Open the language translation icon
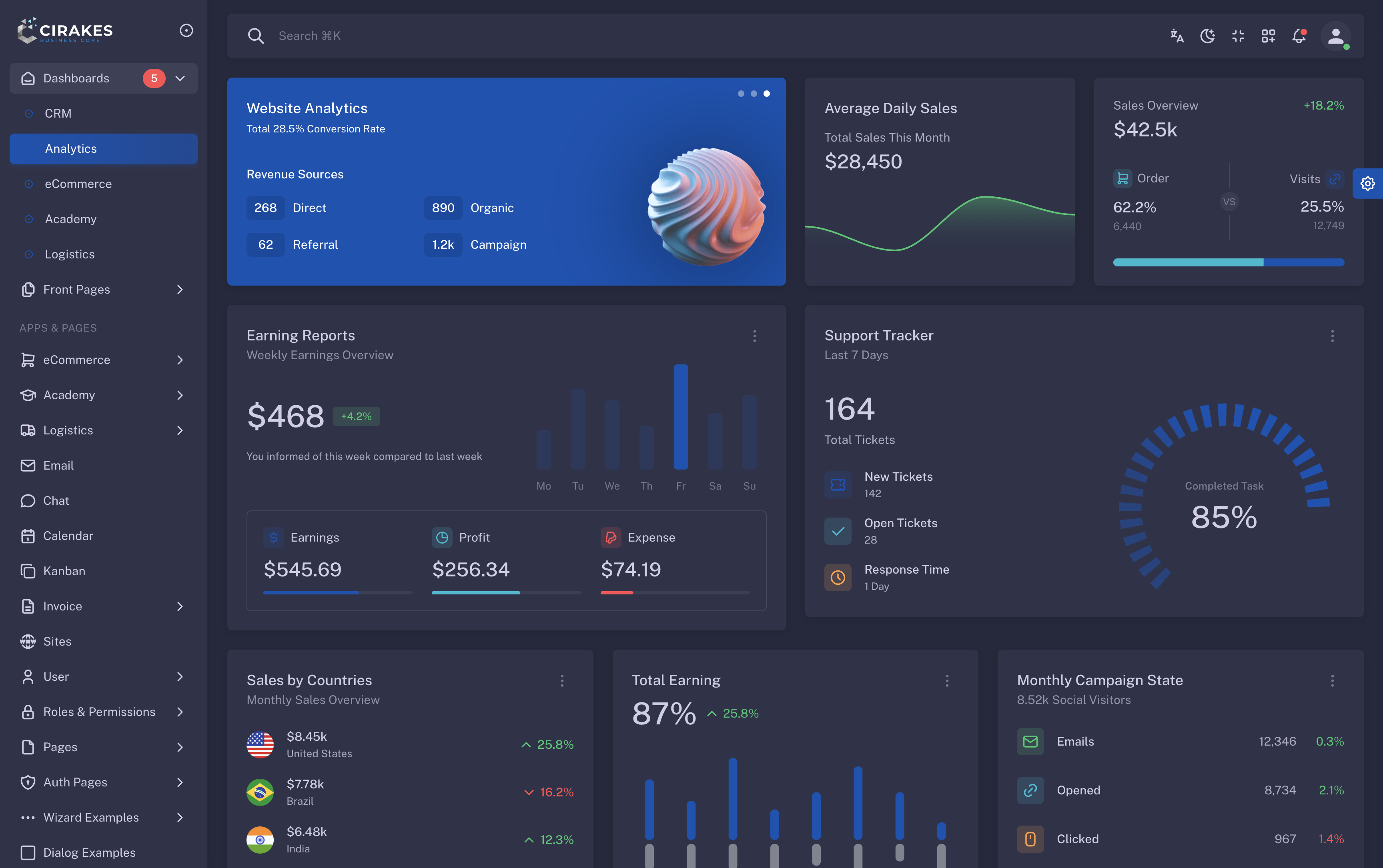The image size is (1383, 868). click(x=1177, y=36)
